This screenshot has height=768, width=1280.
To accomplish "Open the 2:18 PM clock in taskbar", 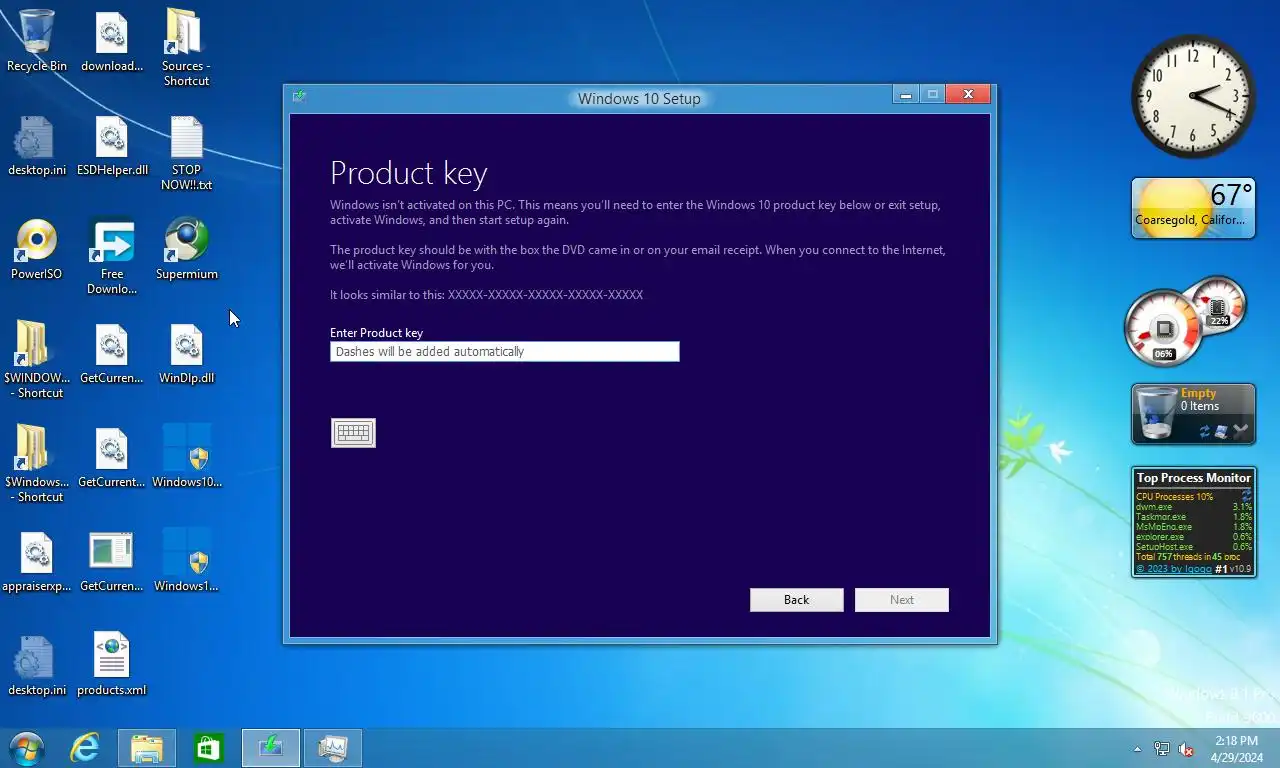I will (x=1236, y=748).
